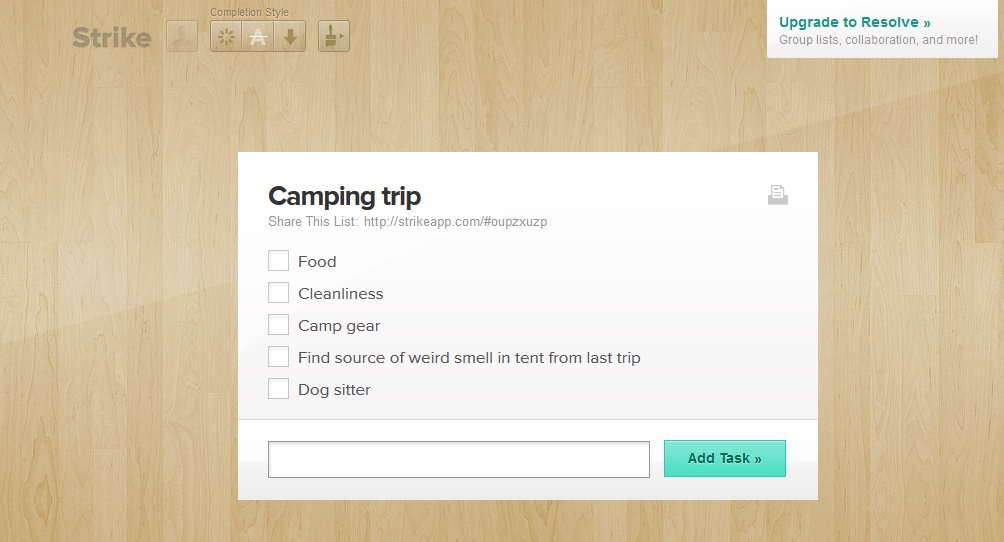
Task: Check off the Dog sitter task
Action: 278,389
